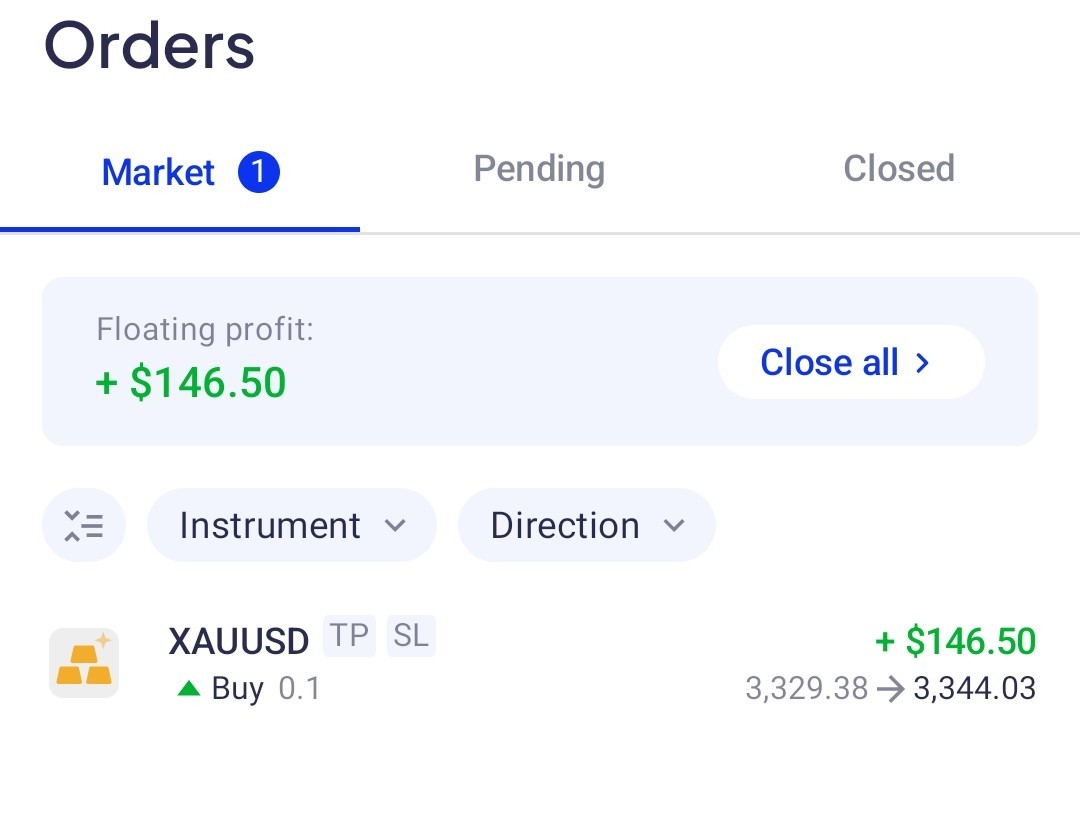The width and height of the screenshot is (1080, 837).
Task: Switch to the Pending tab
Action: click(539, 169)
